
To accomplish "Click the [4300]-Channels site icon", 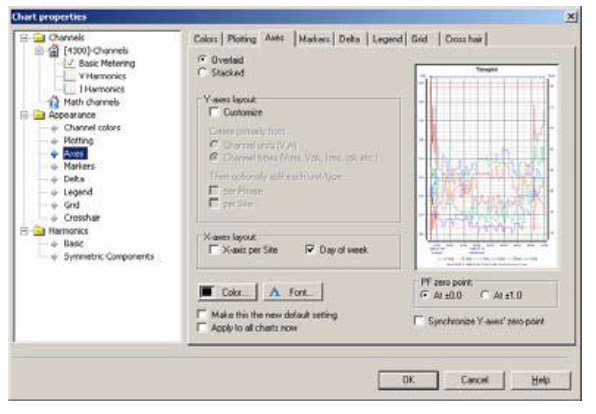I will coord(54,51).
